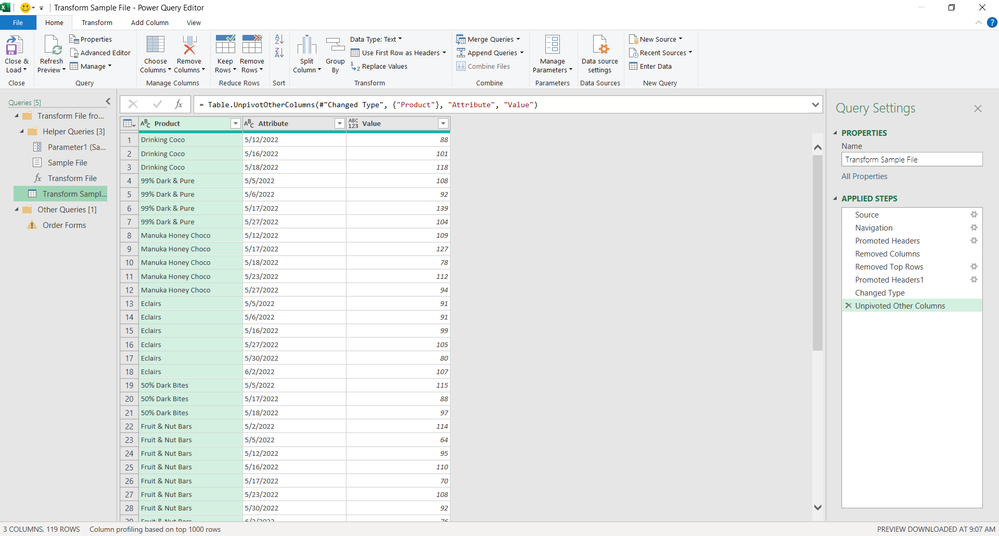Switch to the View tab
This screenshot has height=536, width=999.
(194, 22)
